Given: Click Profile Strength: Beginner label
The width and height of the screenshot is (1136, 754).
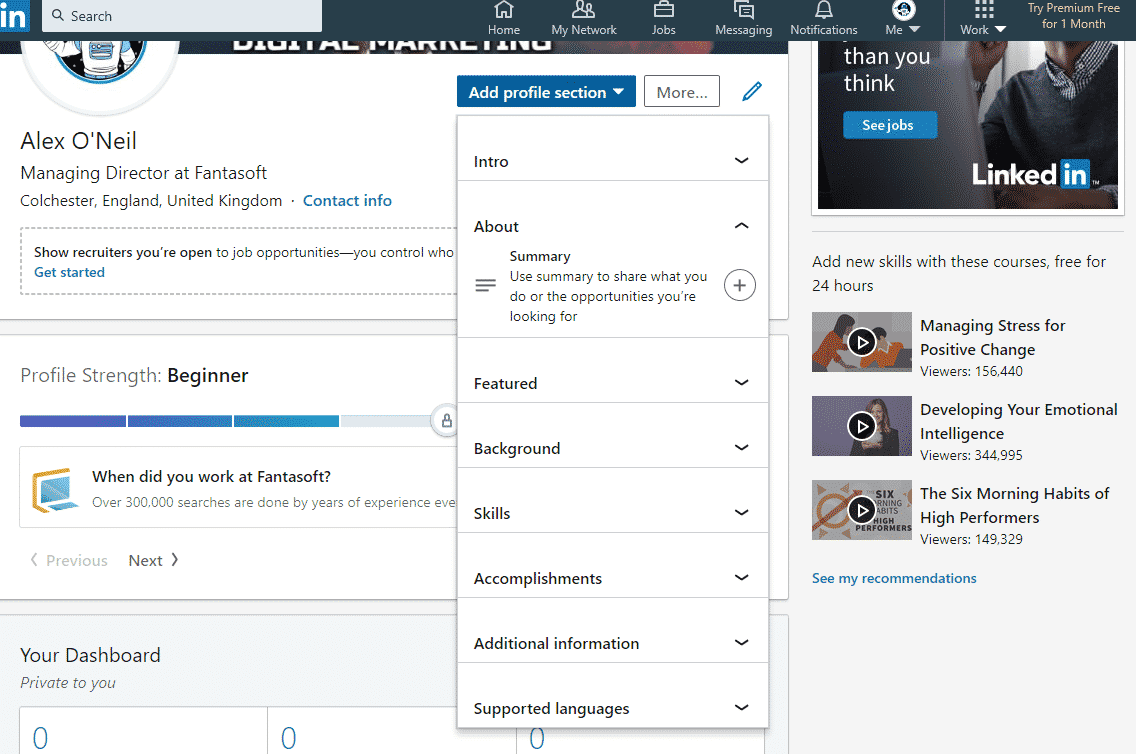Looking at the screenshot, I should [x=134, y=375].
